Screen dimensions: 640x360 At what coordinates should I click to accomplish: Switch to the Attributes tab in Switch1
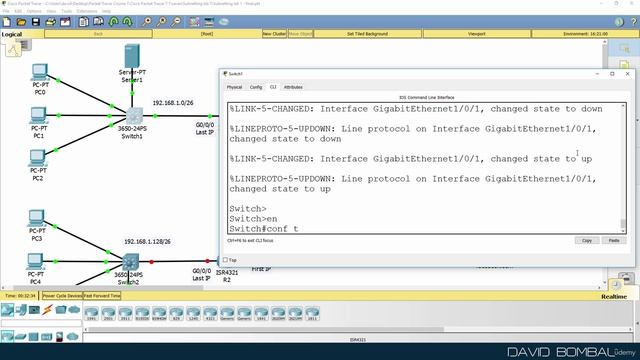[293, 87]
